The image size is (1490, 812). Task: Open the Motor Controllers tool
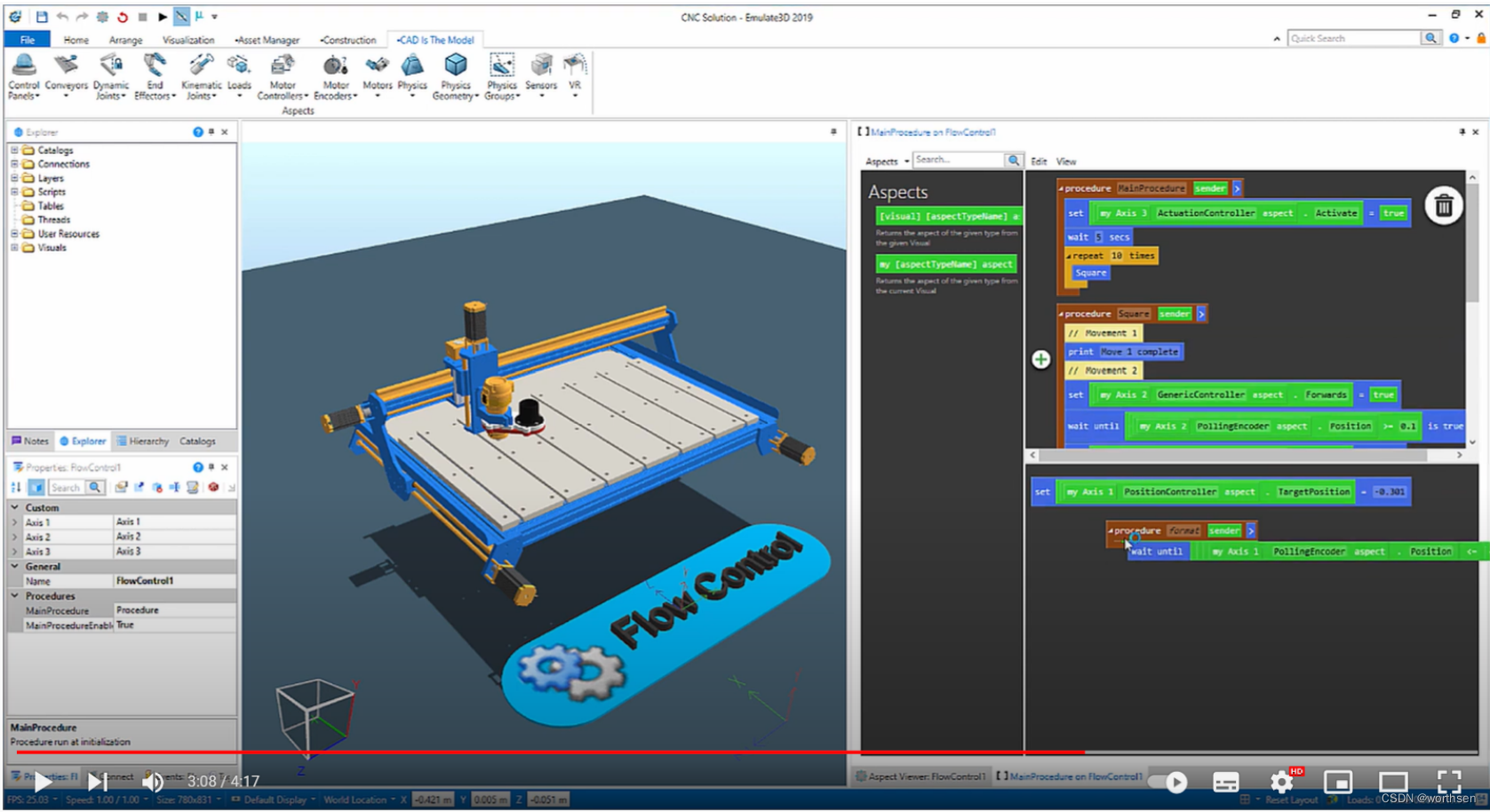[x=283, y=76]
